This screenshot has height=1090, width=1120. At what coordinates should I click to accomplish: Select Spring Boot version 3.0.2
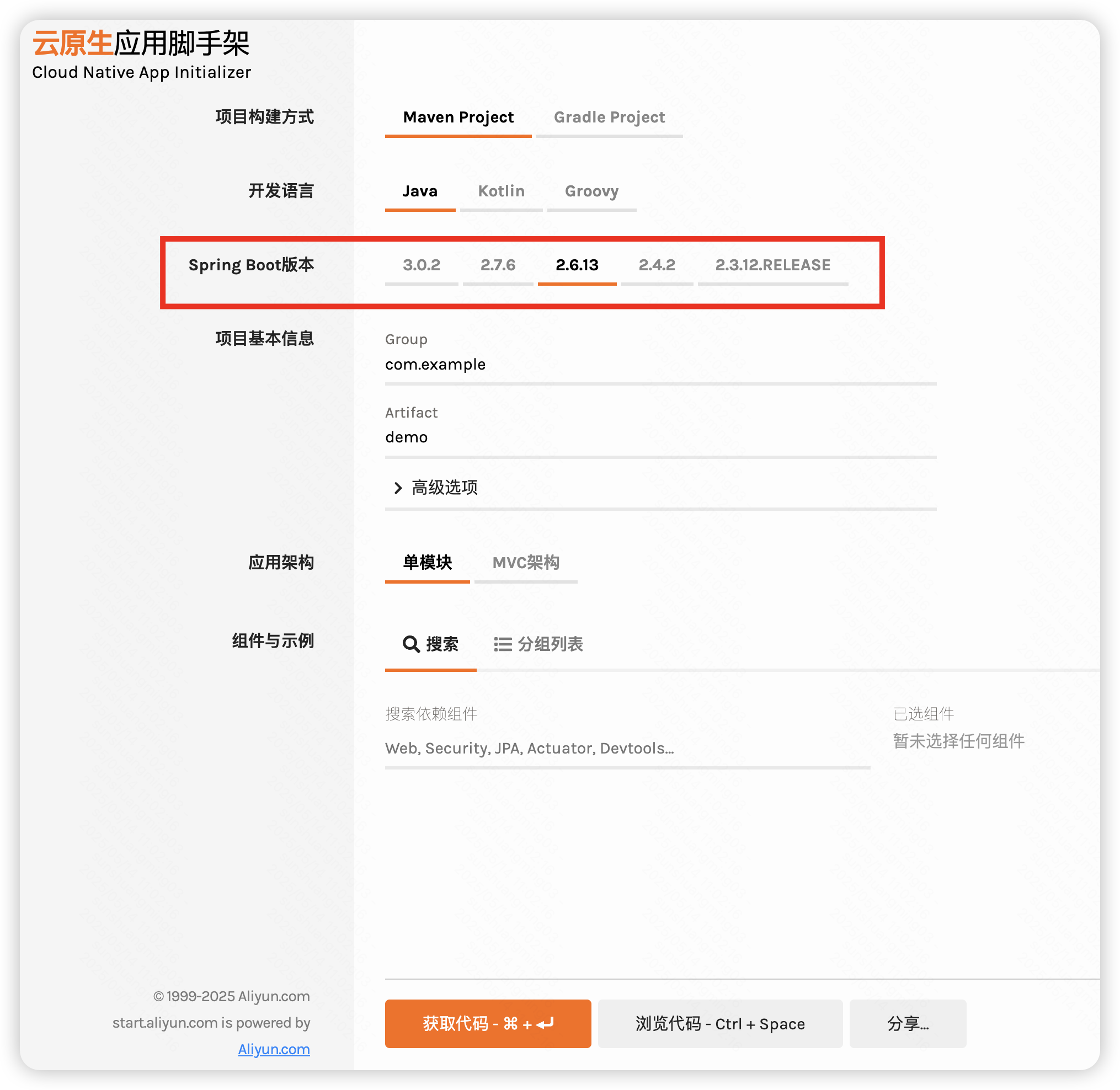(421, 265)
